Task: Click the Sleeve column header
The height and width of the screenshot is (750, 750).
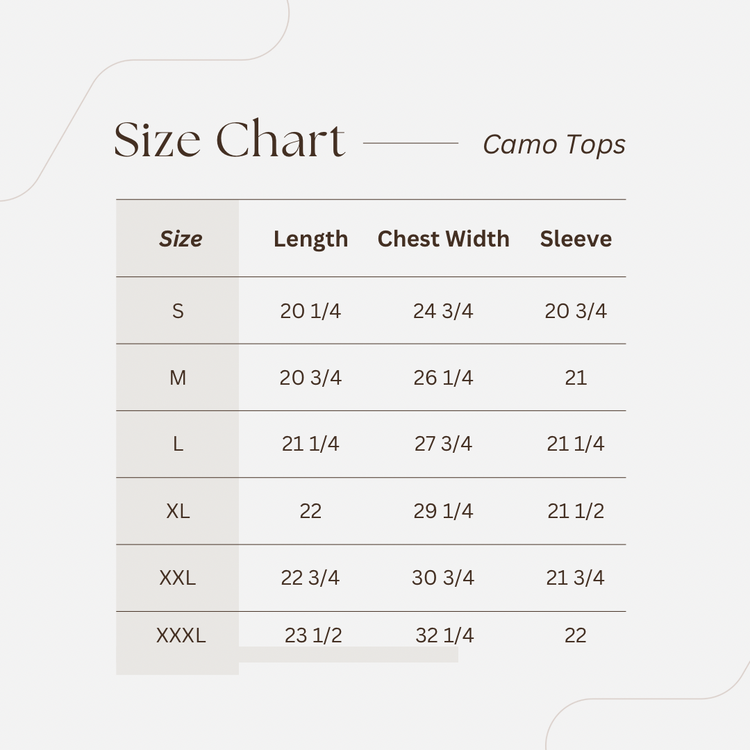Action: tap(575, 239)
